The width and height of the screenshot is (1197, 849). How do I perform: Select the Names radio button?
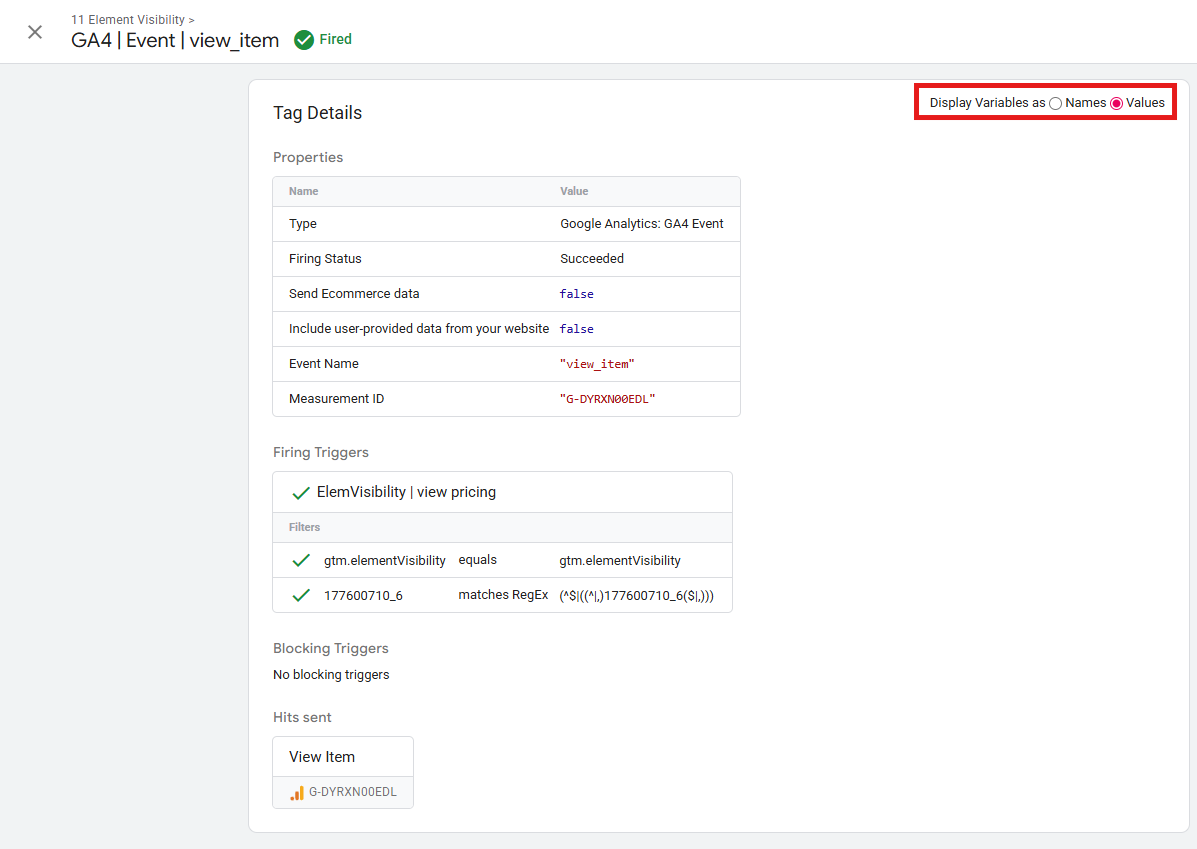[1055, 103]
